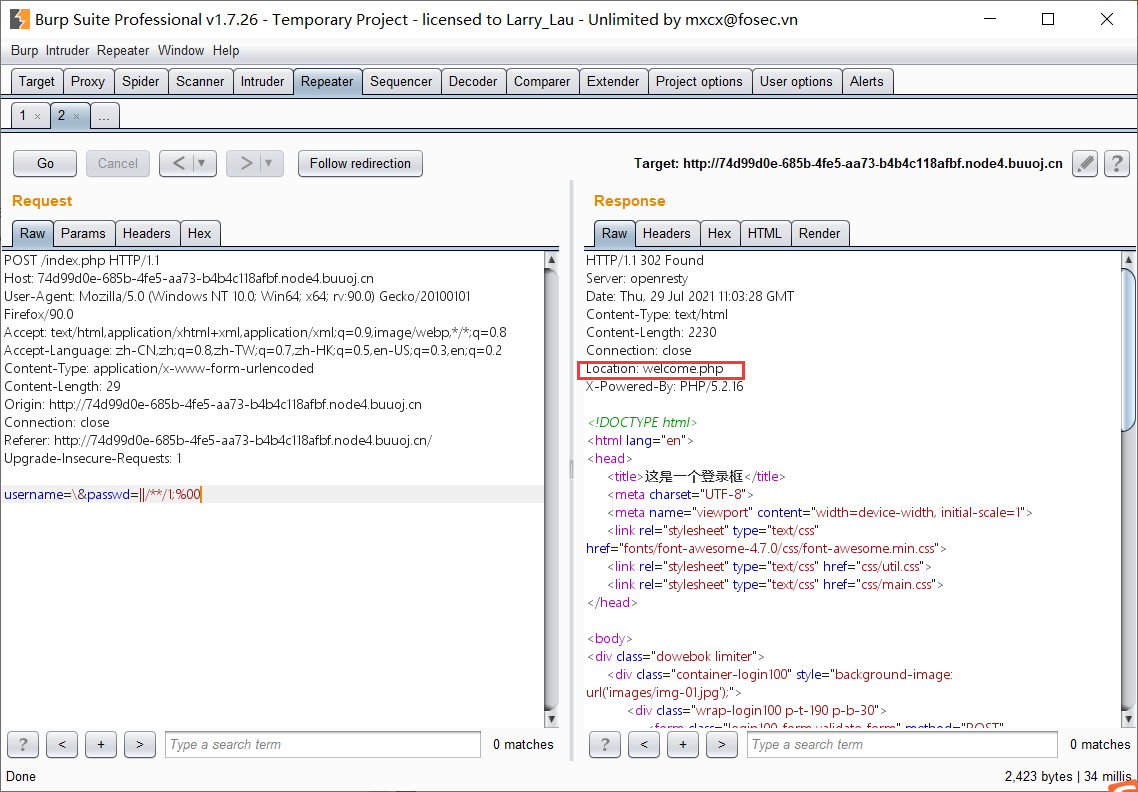Add a new Repeater tab with ellipsis
The width and height of the screenshot is (1138, 792).
click(x=105, y=116)
